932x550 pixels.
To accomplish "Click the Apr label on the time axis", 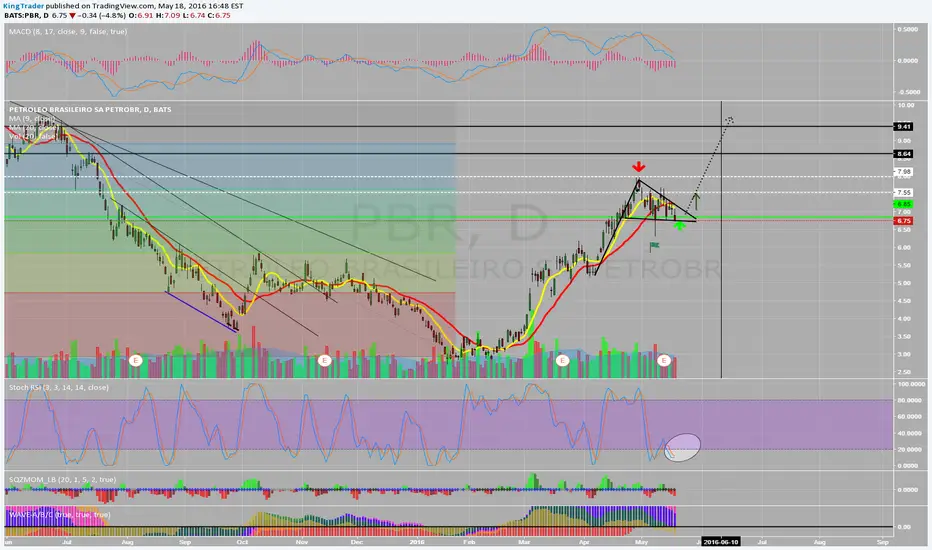I will 584,542.
